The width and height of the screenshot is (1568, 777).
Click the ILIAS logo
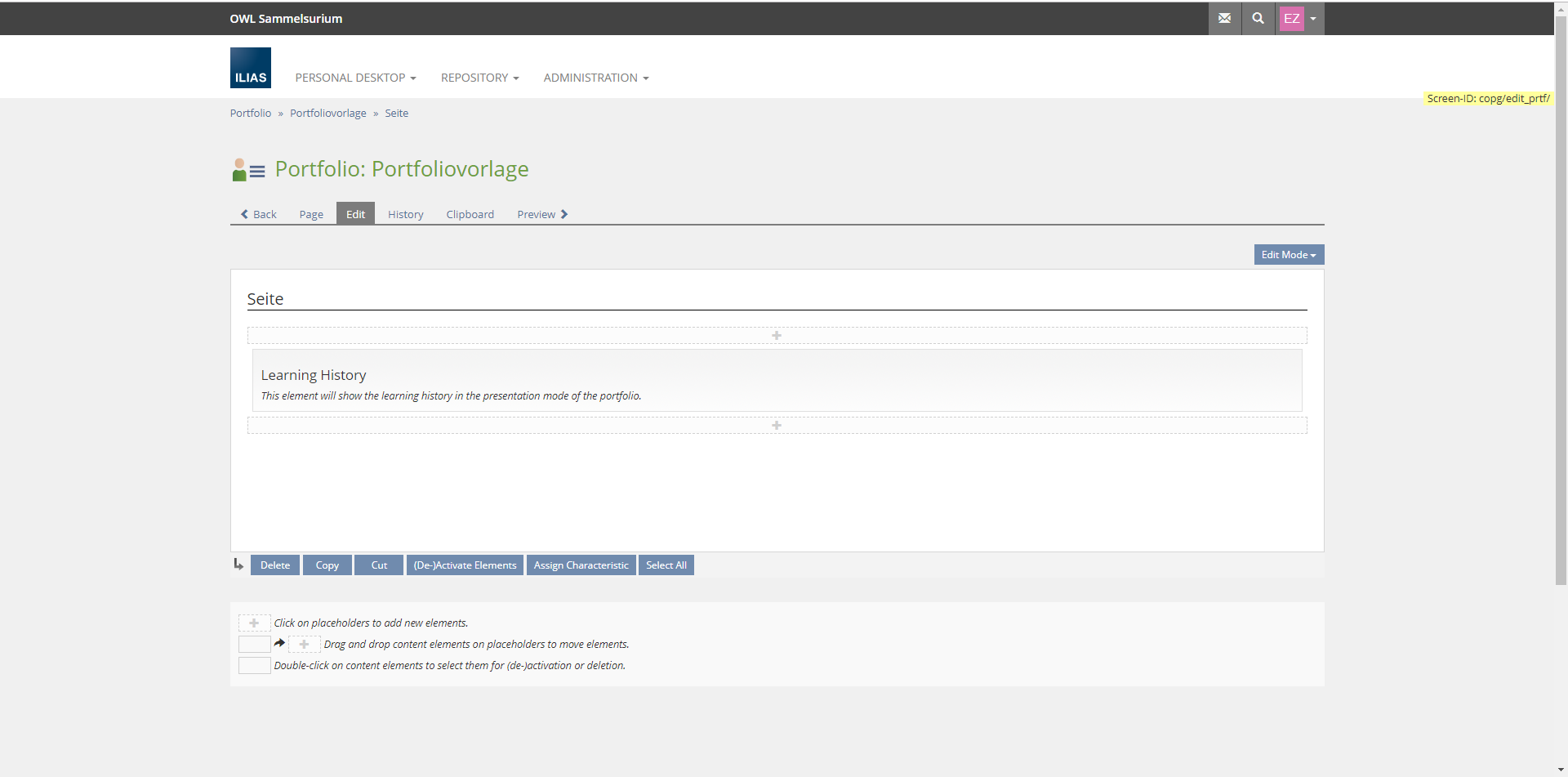click(x=250, y=68)
